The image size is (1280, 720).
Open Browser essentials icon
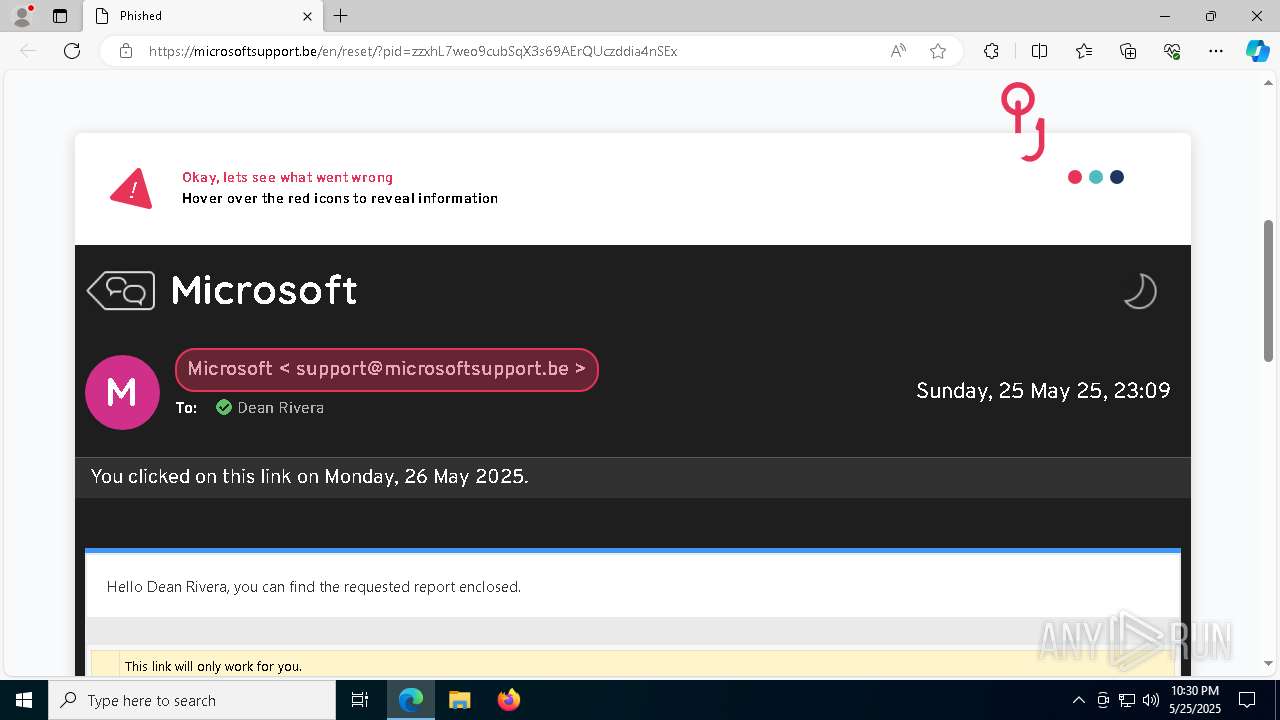(x=1172, y=51)
